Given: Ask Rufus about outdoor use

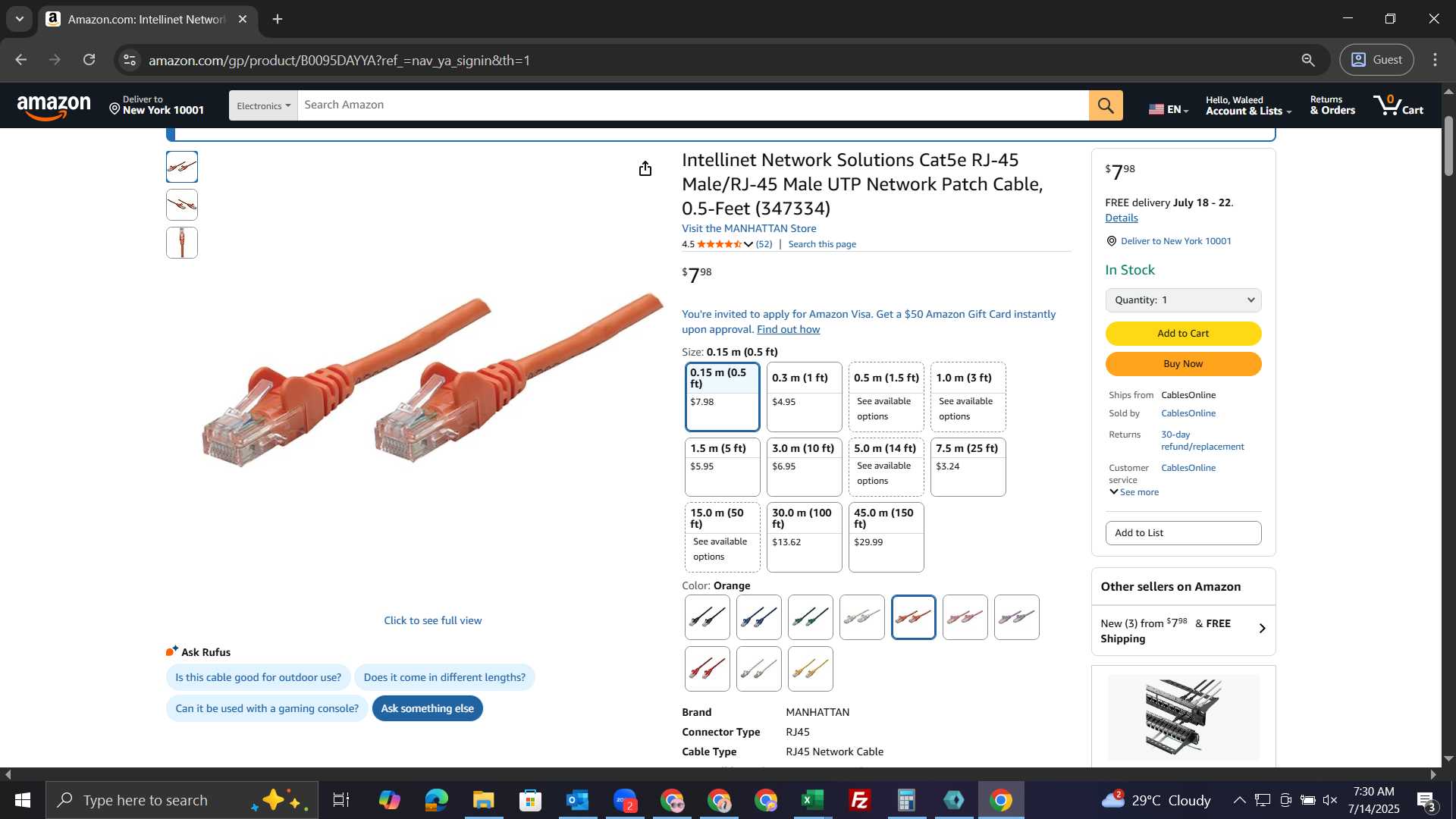Looking at the screenshot, I should [258, 677].
